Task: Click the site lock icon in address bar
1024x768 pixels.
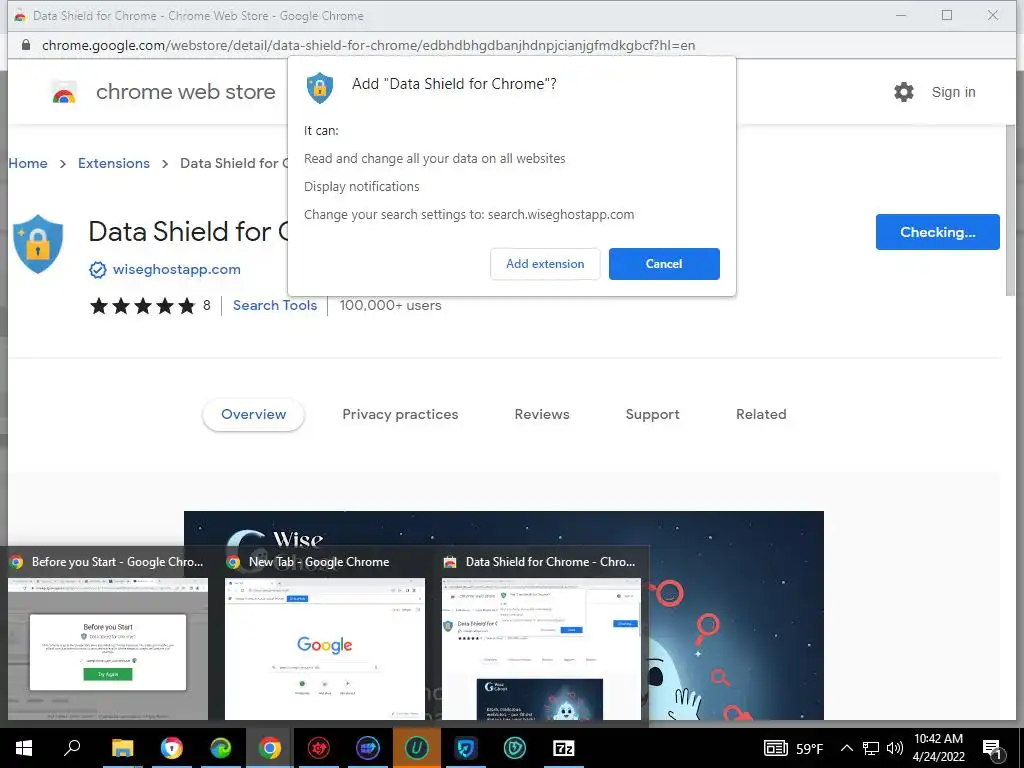Action: click(25, 45)
